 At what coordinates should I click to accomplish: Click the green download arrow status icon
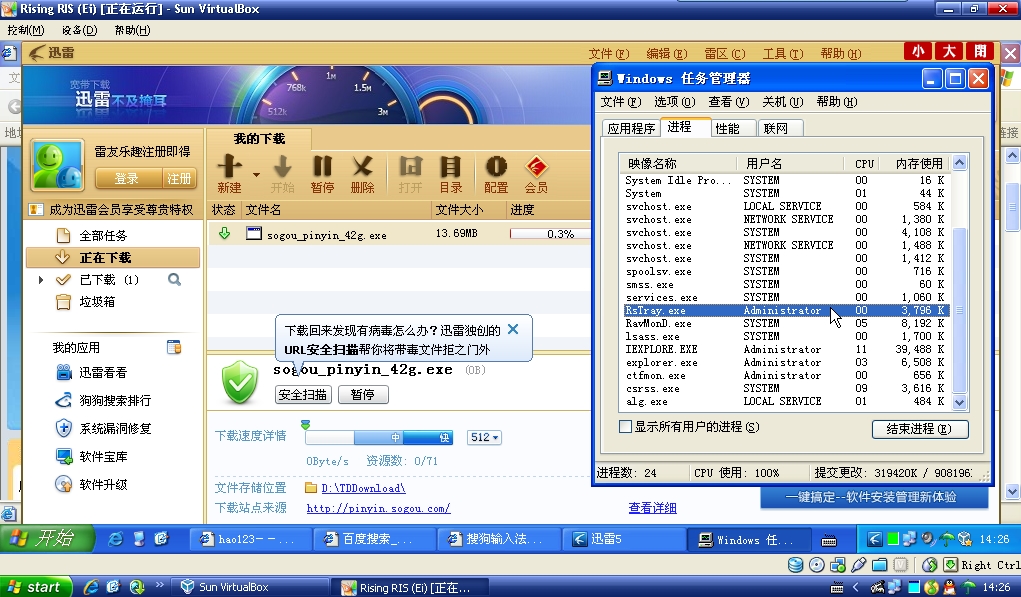(x=225, y=234)
